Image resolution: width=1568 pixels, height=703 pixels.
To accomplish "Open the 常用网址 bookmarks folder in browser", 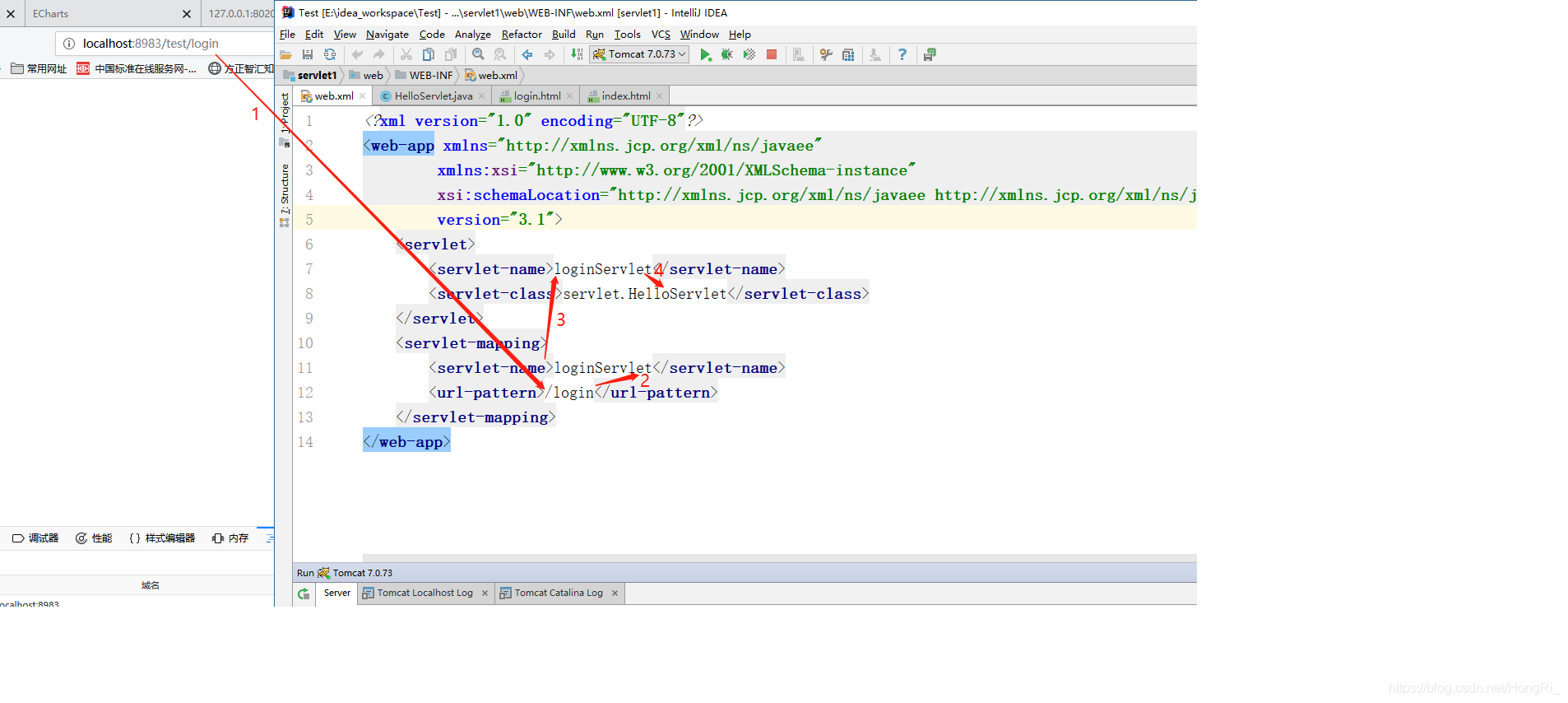I will [x=39, y=68].
